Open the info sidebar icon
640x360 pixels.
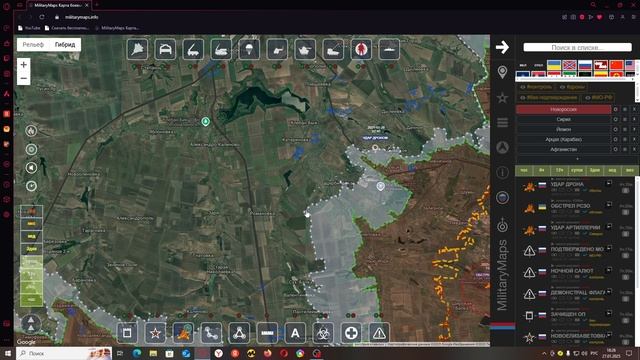[502, 173]
